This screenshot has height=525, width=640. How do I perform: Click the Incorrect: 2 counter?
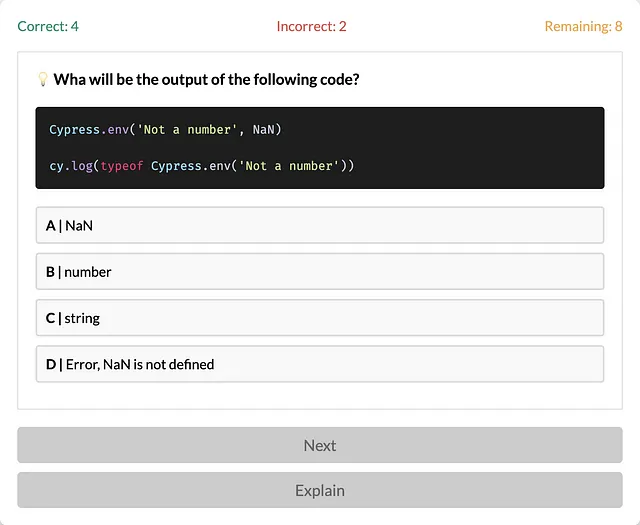[x=311, y=26]
